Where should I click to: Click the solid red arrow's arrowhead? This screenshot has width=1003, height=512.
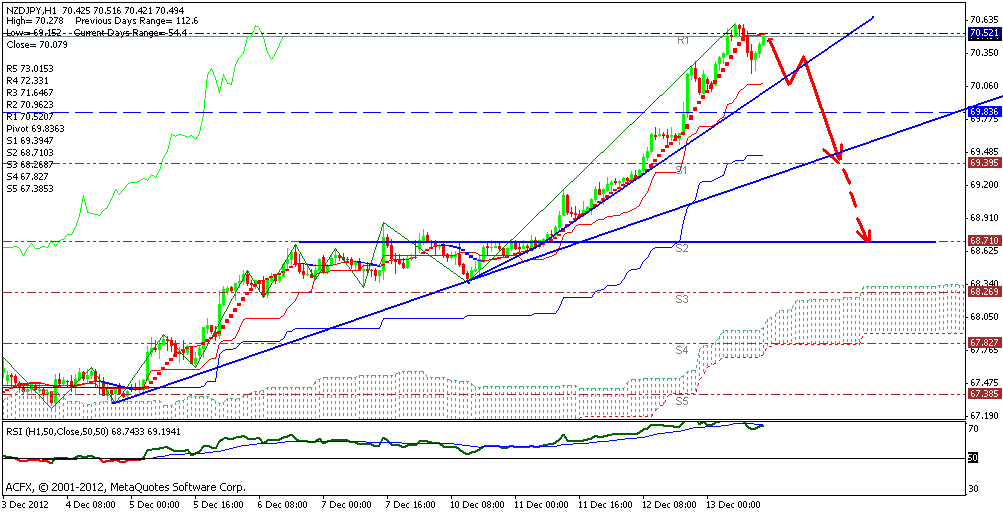coord(840,155)
